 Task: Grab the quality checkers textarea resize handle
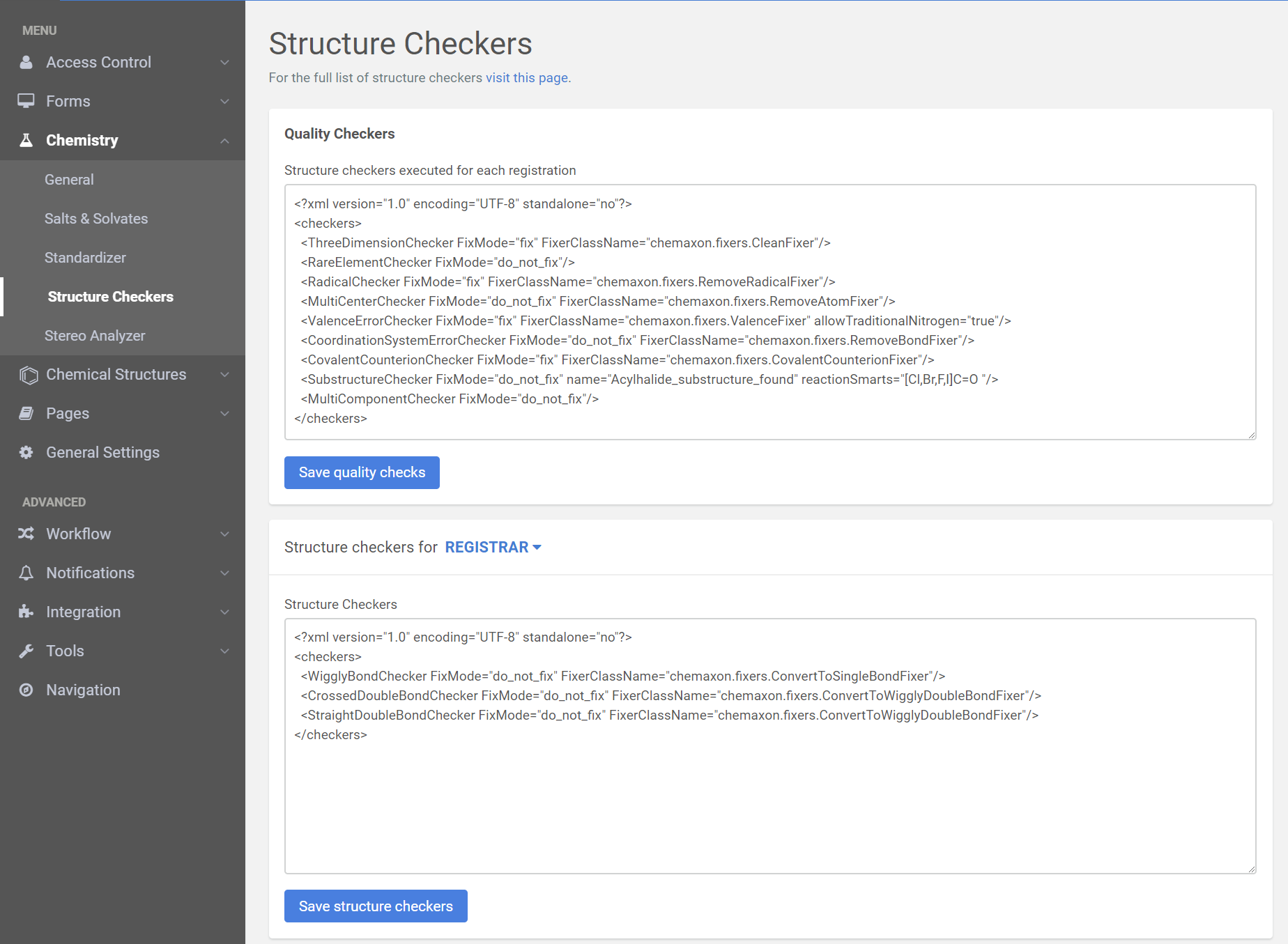pyautogui.click(x=1252, y=435)
